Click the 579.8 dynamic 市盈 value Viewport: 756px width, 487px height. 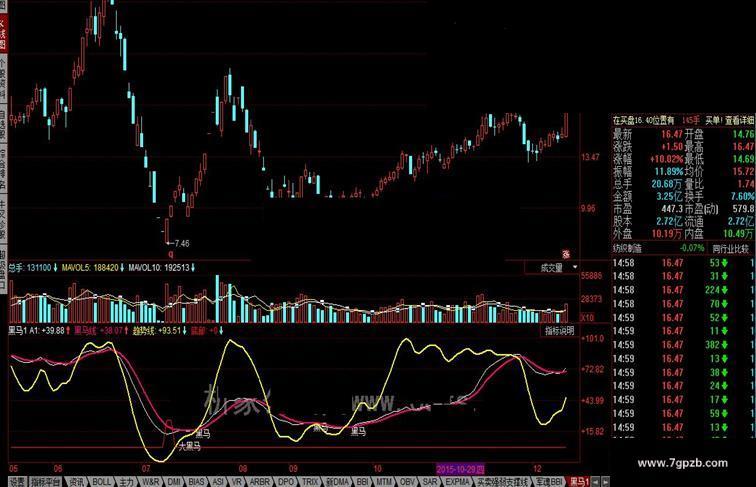[x=743, y=209]
